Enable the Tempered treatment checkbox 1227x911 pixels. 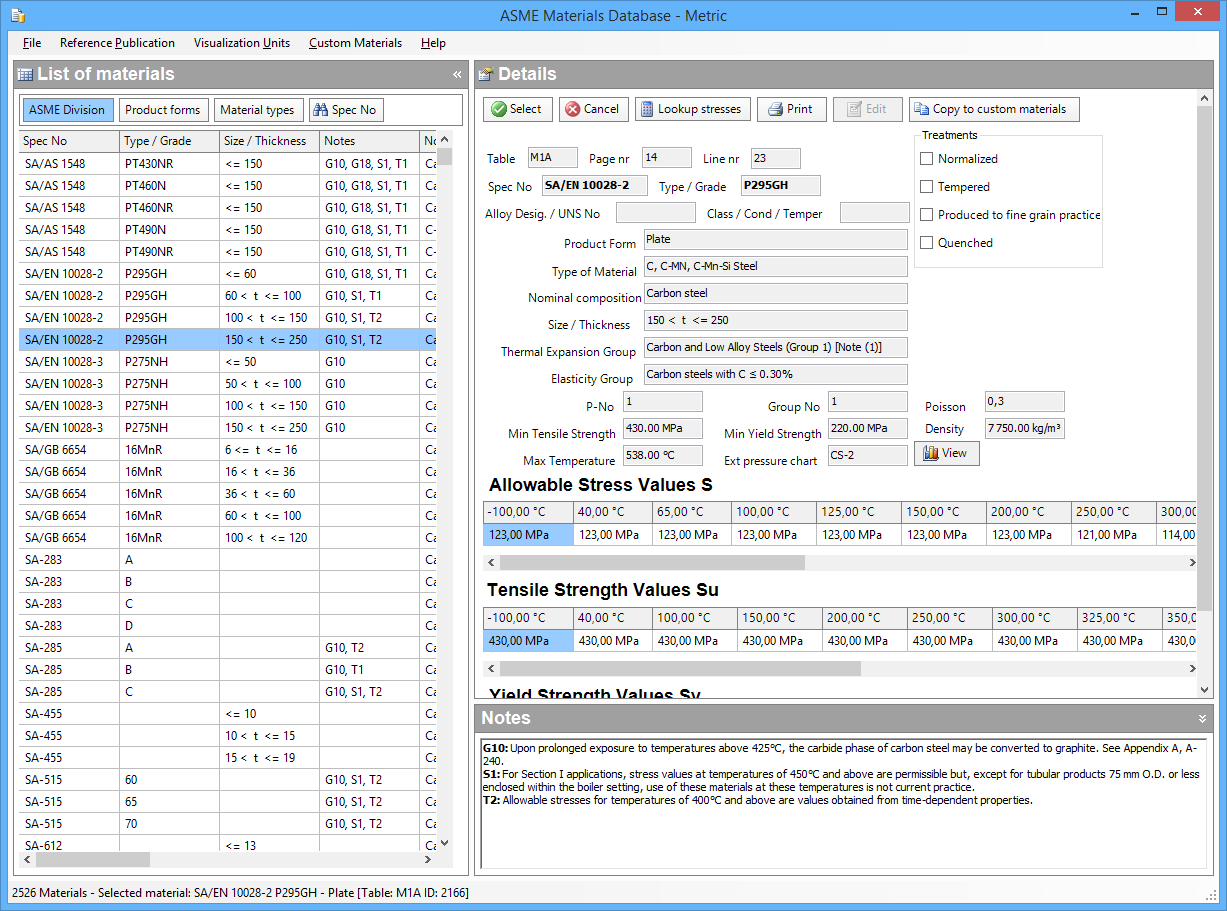[927, 187]
